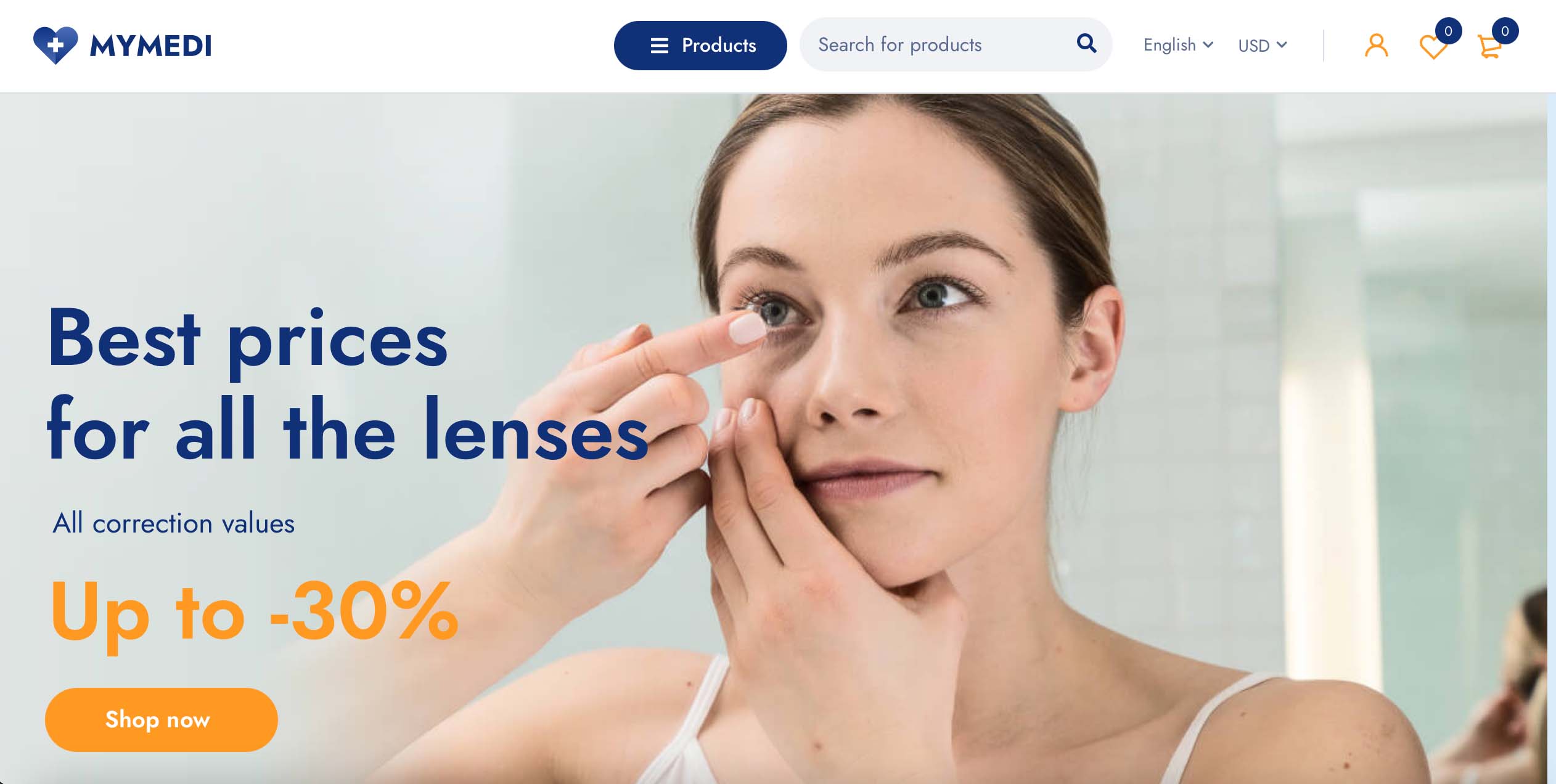Click the Best prices for all the lenses headline
This screenshot has height=784, width=1556.
pyautogui.click(x=348, y=385)
